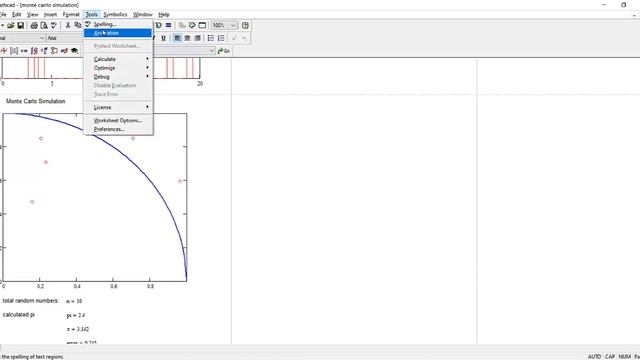Click the Go button
Viewport: 640px width, 360px height.
[x=224, y=51]
